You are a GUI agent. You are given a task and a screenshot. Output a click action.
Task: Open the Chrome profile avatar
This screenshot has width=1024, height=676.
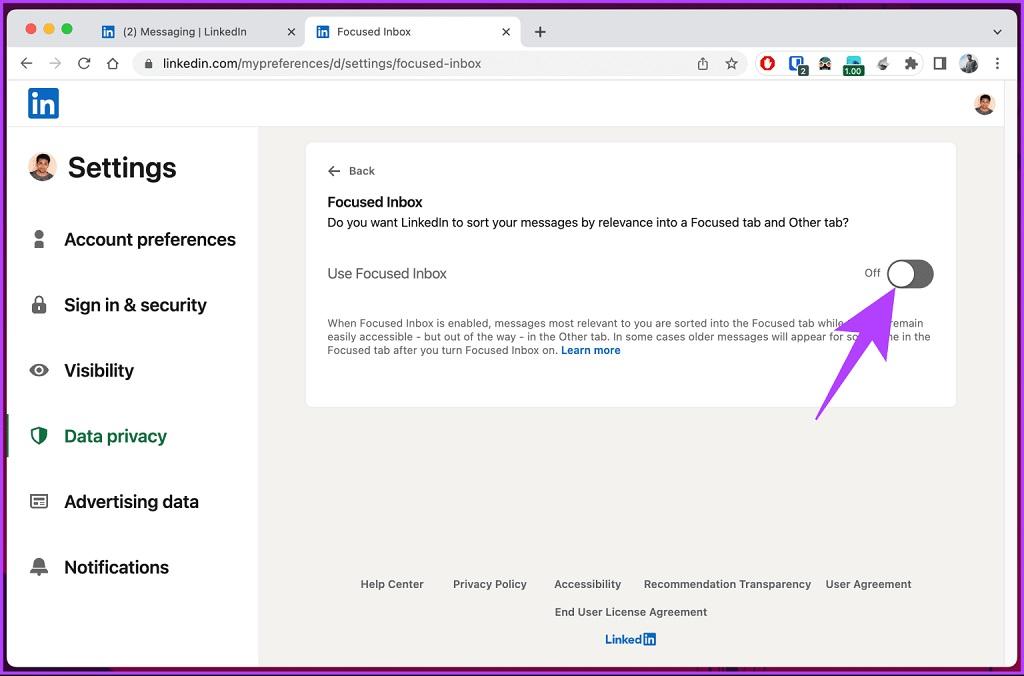968,63
